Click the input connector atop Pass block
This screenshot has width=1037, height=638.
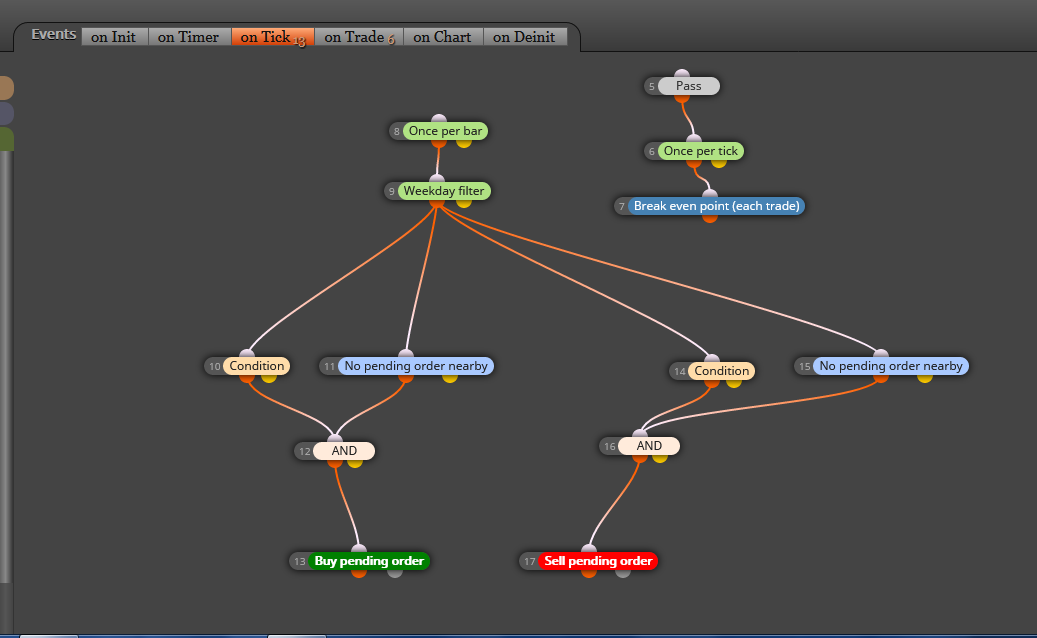pos(682,74)
